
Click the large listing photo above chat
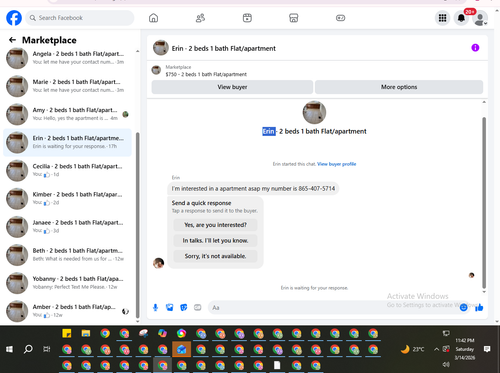tap(314, 112)
